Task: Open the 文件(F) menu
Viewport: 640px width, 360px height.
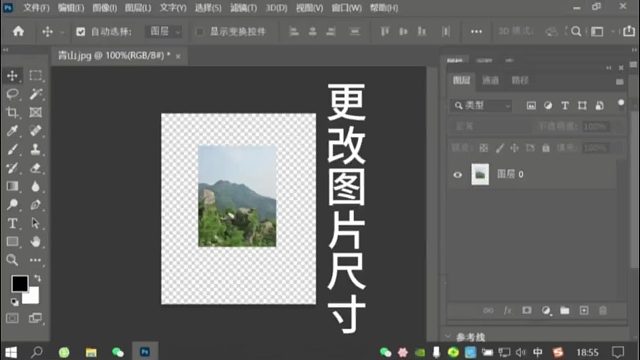Action: tap(36, 8)
